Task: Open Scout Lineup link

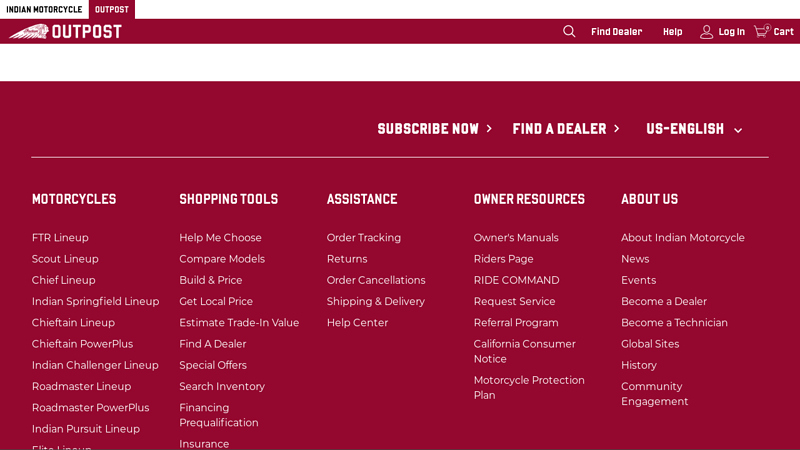Action: pyautogui.click(x=65, y=259)
